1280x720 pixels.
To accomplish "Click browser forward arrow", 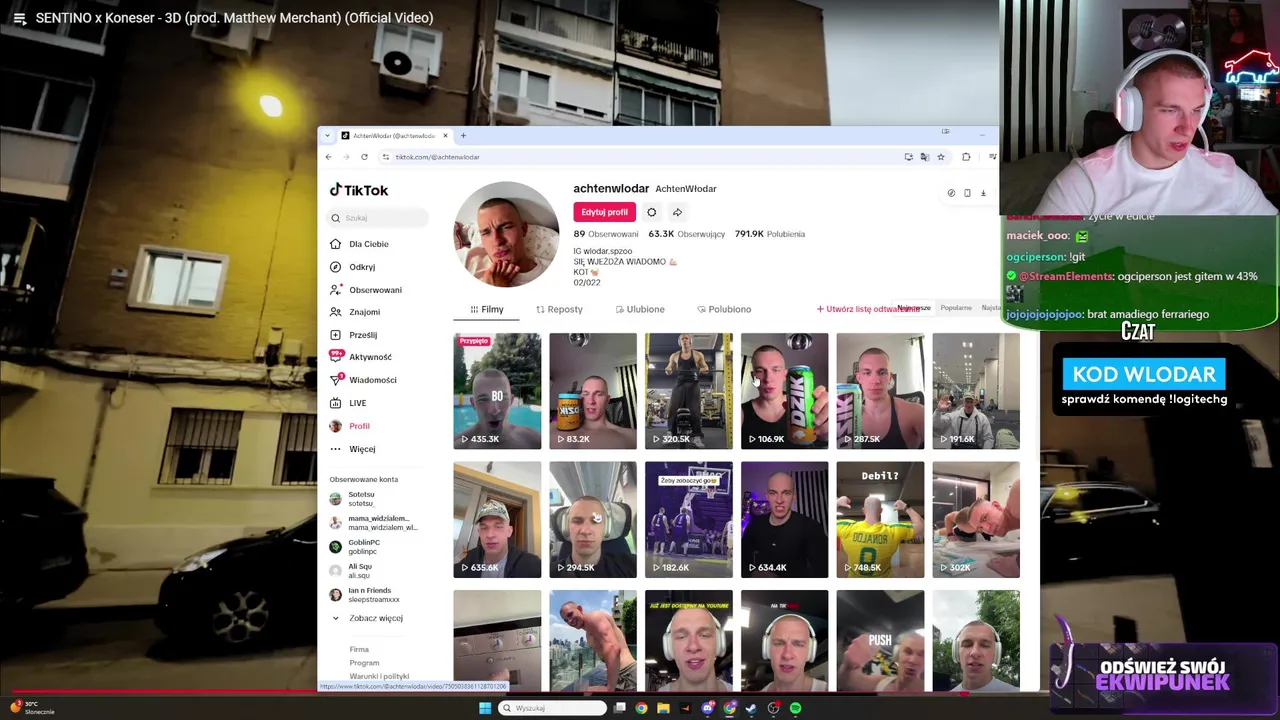I will [x=346, y=157].
